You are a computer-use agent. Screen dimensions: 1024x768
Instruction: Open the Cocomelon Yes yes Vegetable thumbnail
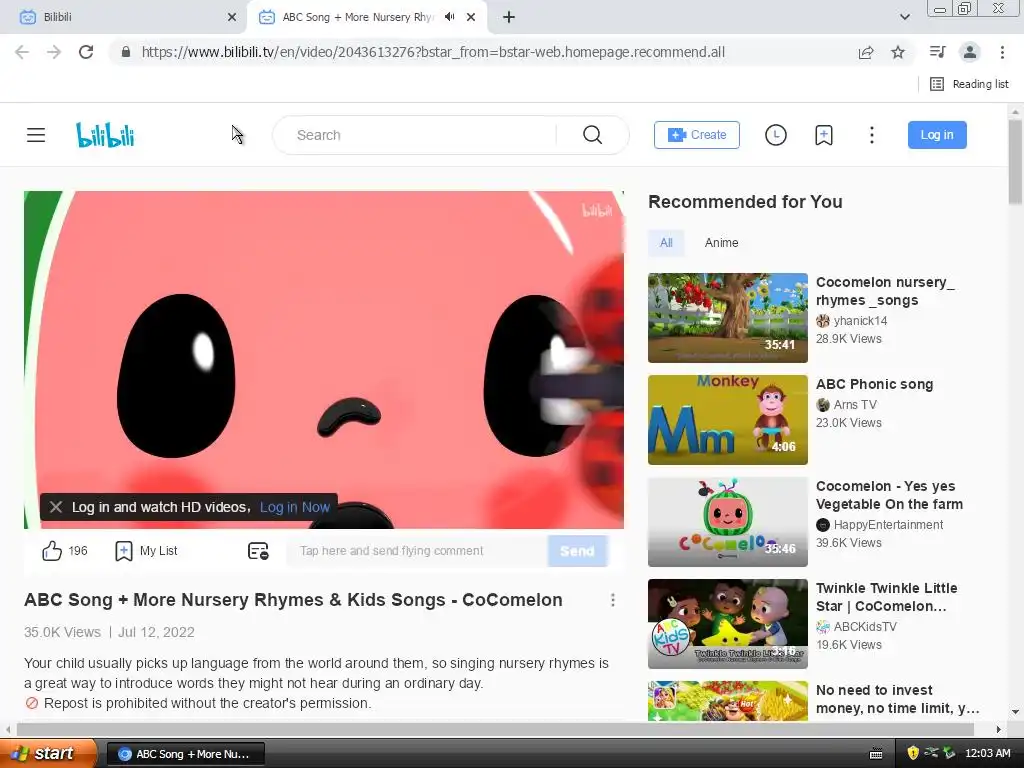pos(728,522)
